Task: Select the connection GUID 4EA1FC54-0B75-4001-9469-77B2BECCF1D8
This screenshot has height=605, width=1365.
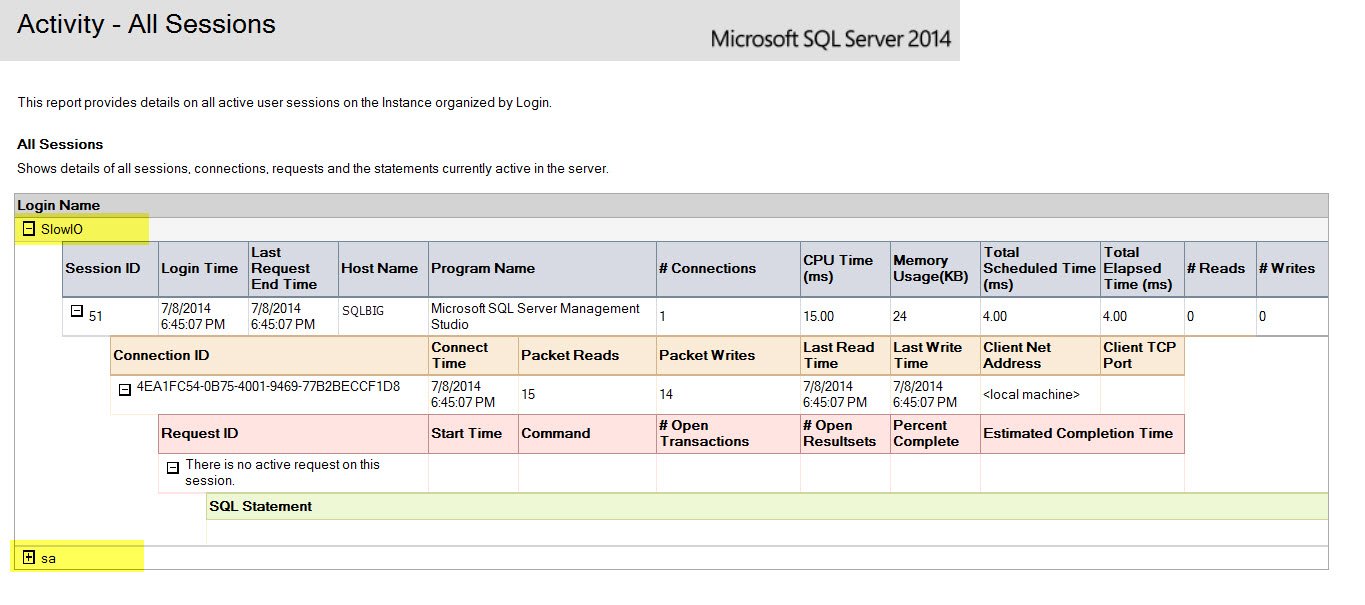Action: [268, 386]
